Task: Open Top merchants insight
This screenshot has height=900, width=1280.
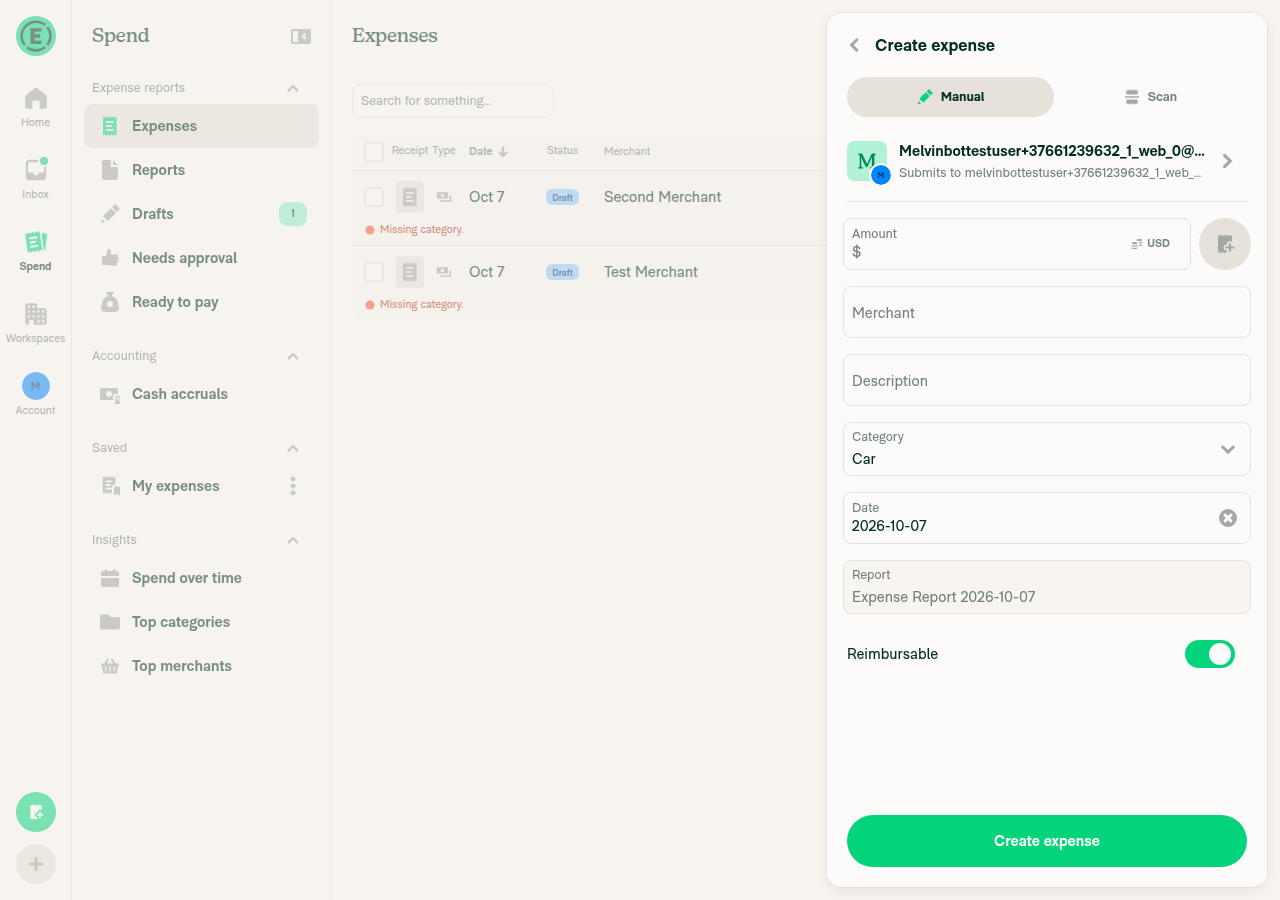Action: (x=201, y=666)
